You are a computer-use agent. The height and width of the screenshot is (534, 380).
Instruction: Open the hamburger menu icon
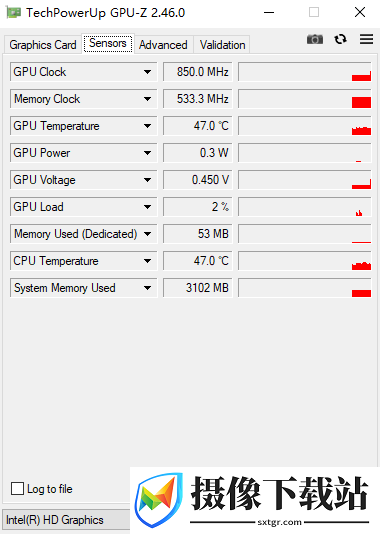(x=366, y=39)
